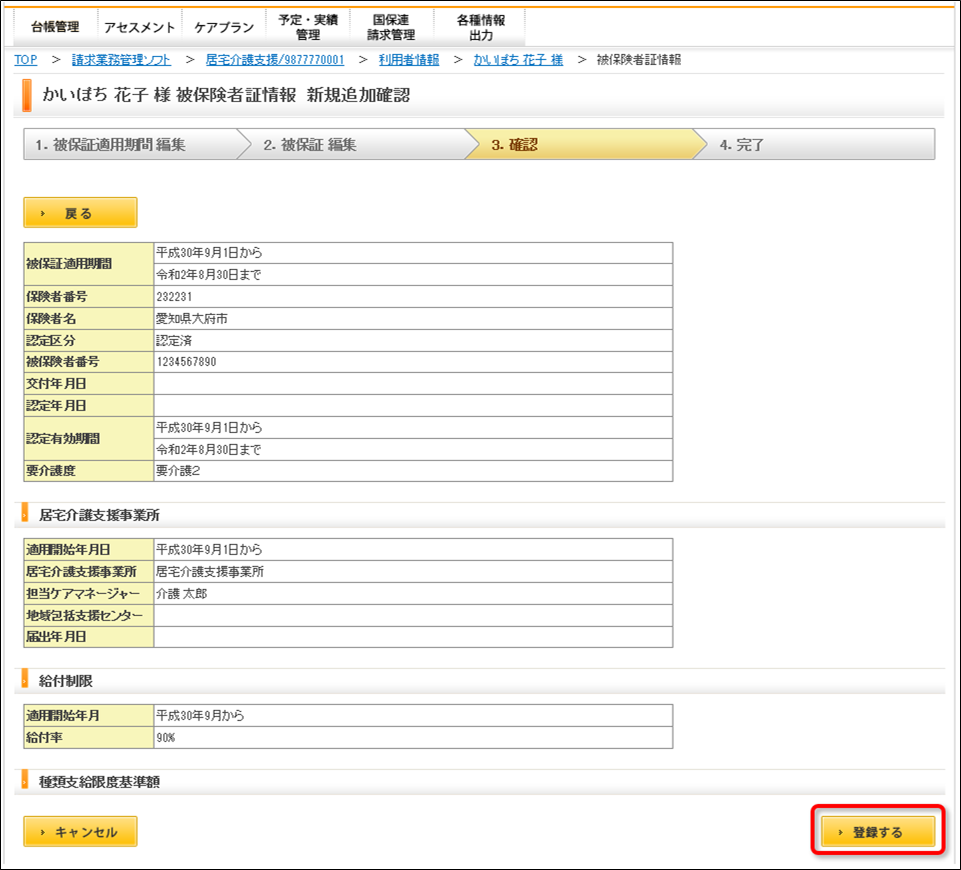Open 請求業務管理ソフト breadcrumb link
The height and width of the screenshot is (870, 961).
point(121,59)
